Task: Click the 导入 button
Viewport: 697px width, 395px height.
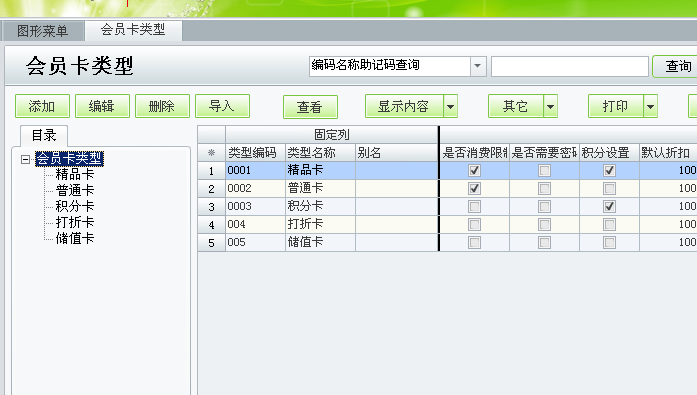Action: 222,106
